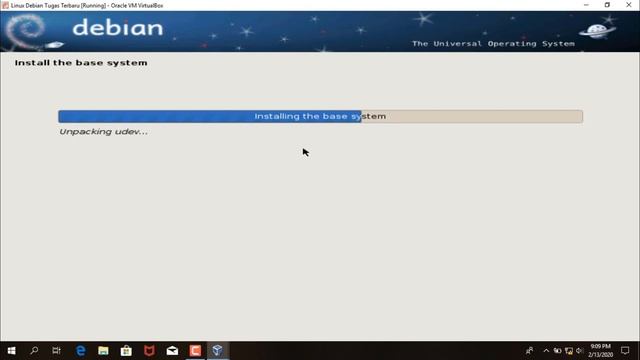
Task: Open orange Camtasia icon in taskbar
Action: coord(195,351)
